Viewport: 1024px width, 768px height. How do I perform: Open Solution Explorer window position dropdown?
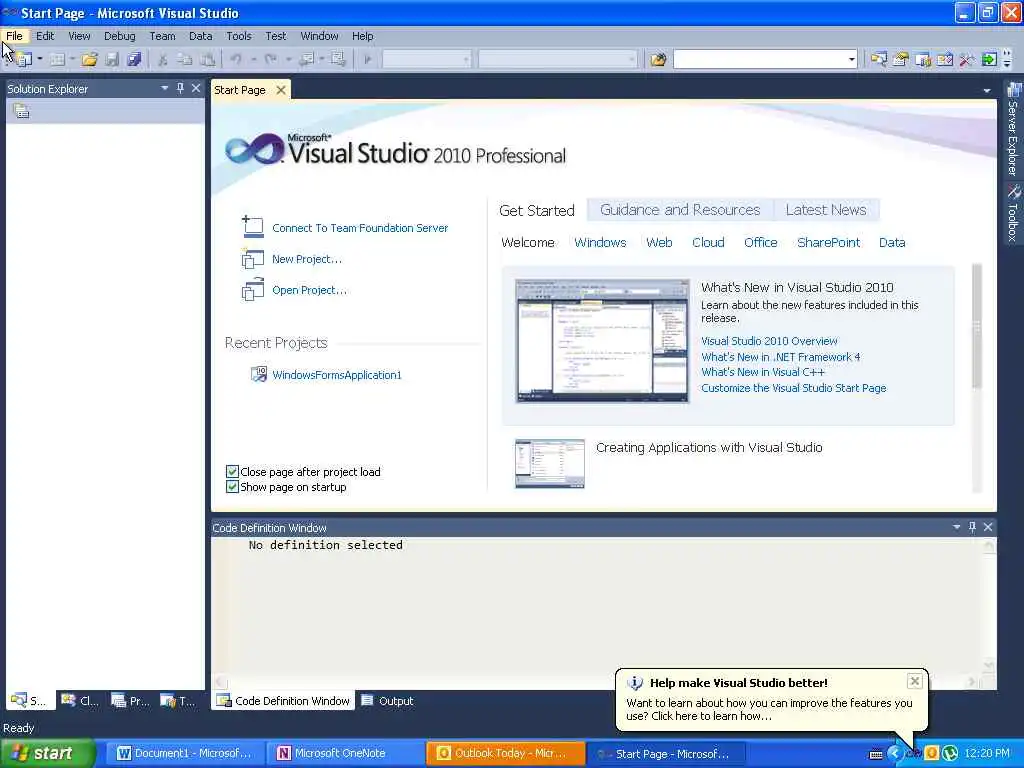click(165, 88)
